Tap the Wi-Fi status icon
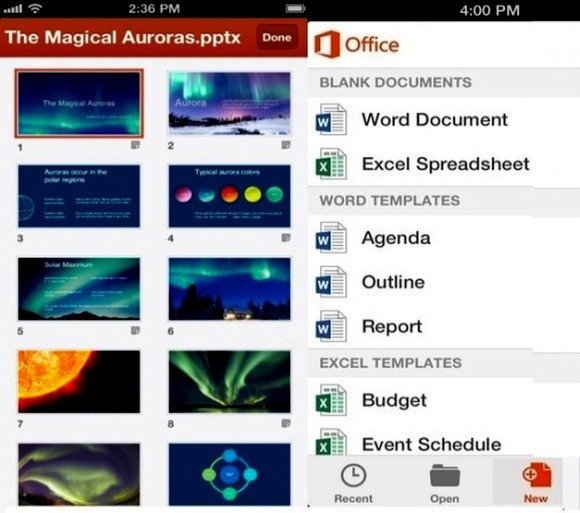Viewport: 580px width, 513px height. click(35, 8)
